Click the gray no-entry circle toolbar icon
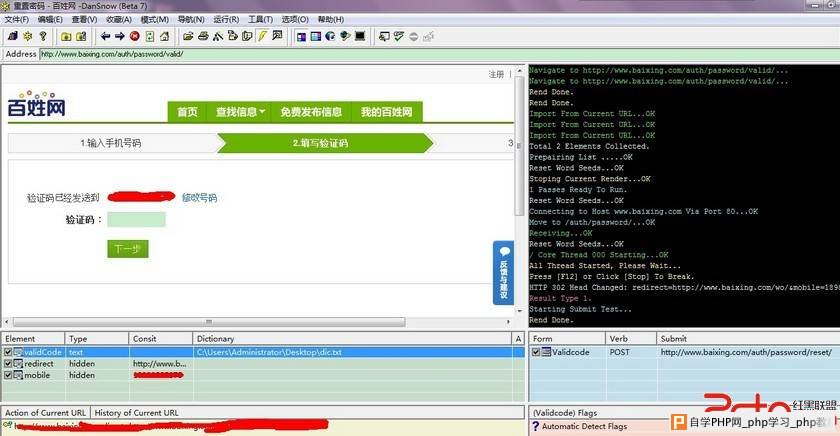The height and width of the screenshot is (436, 840). pos(414,36)
